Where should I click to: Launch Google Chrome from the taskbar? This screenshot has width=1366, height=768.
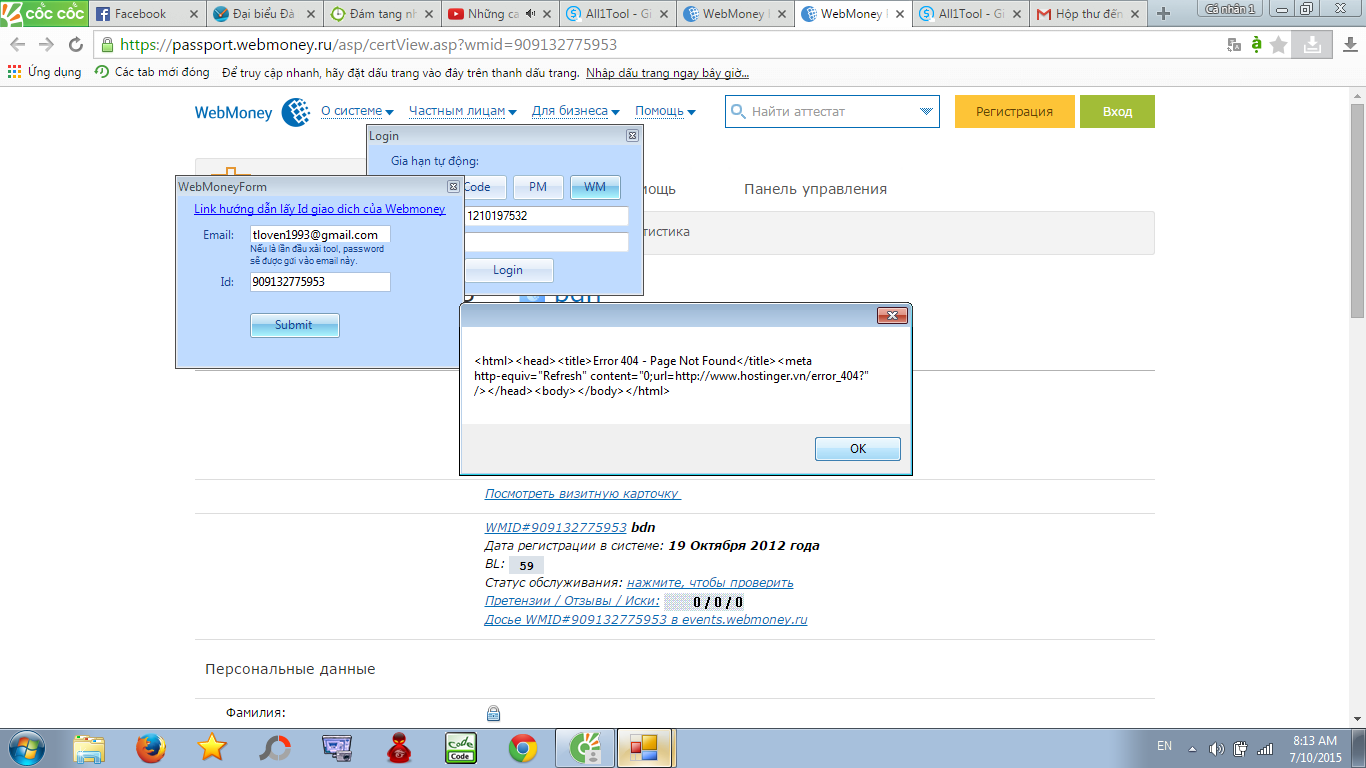coord(523,747)
